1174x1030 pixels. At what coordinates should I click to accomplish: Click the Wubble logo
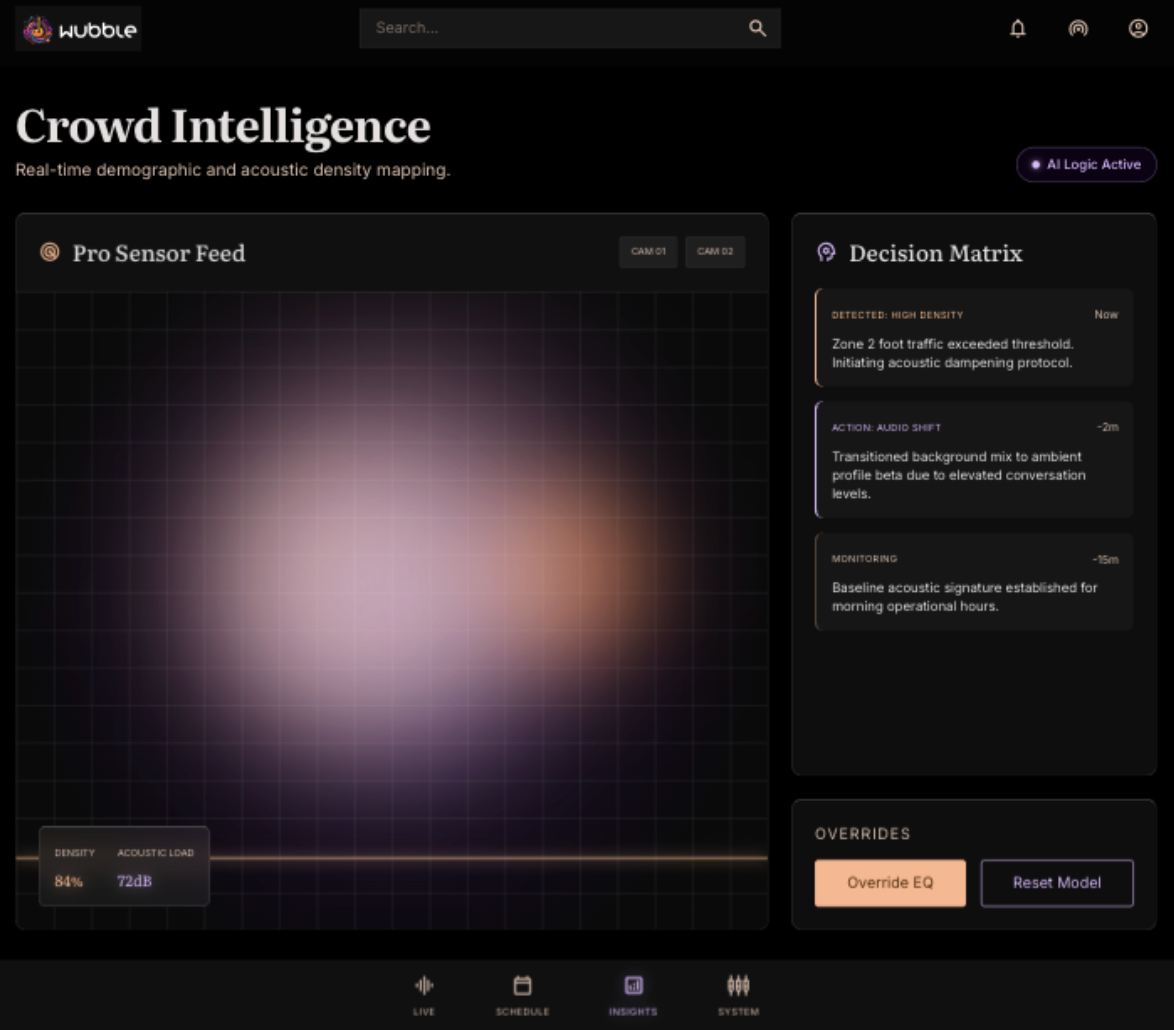(x=79, y=29)
